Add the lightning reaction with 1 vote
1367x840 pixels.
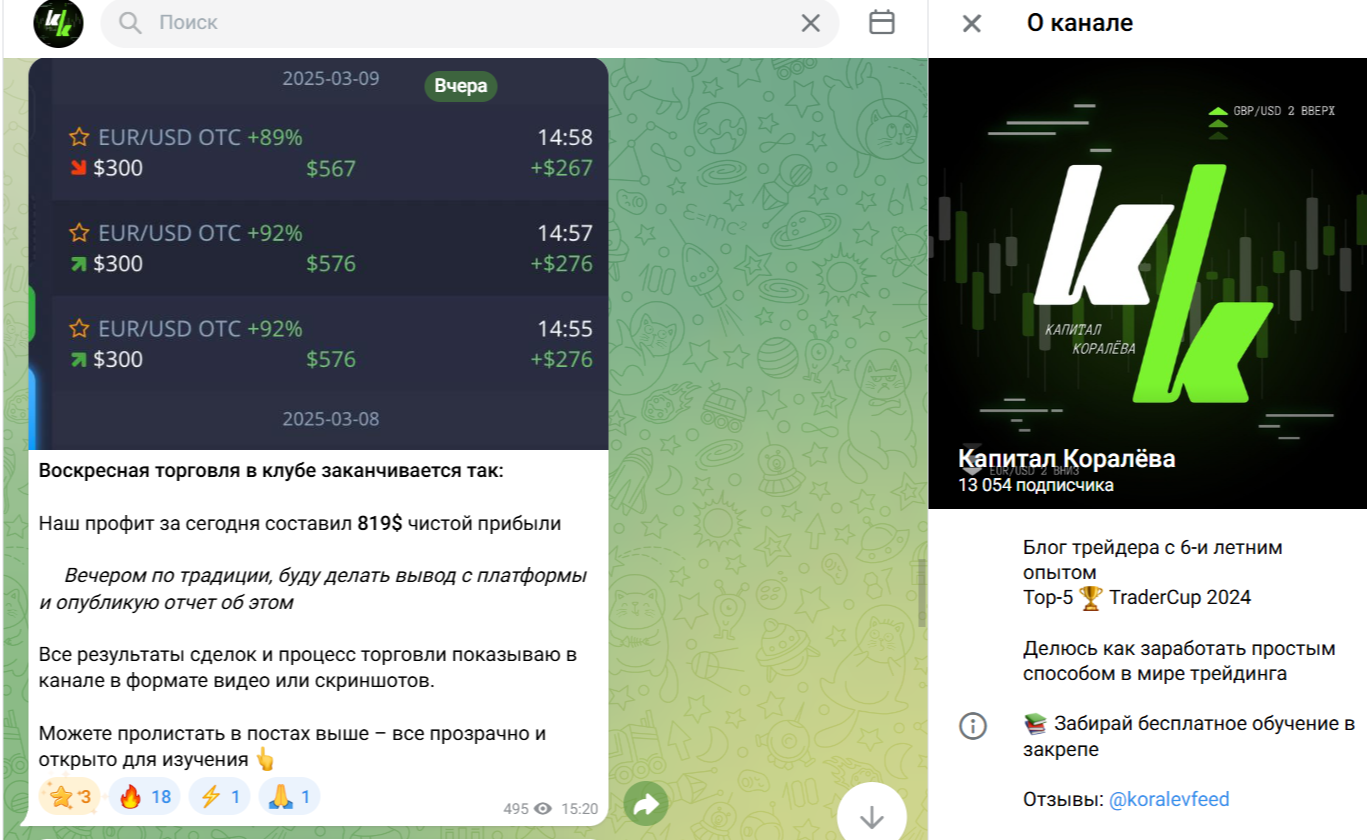[220, 796]
